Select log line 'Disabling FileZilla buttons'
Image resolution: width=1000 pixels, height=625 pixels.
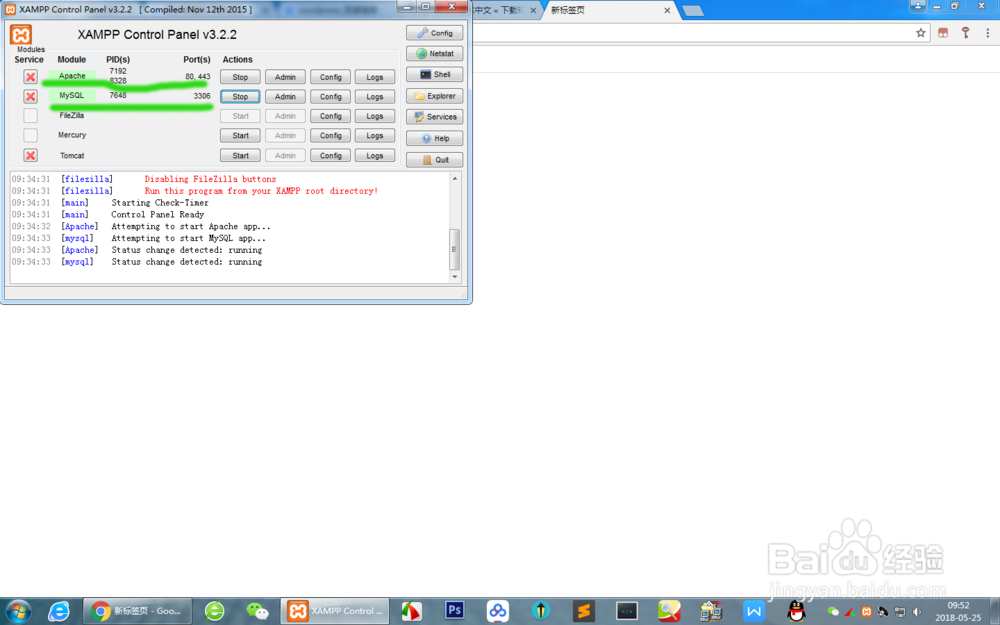[x=210, y=179]
